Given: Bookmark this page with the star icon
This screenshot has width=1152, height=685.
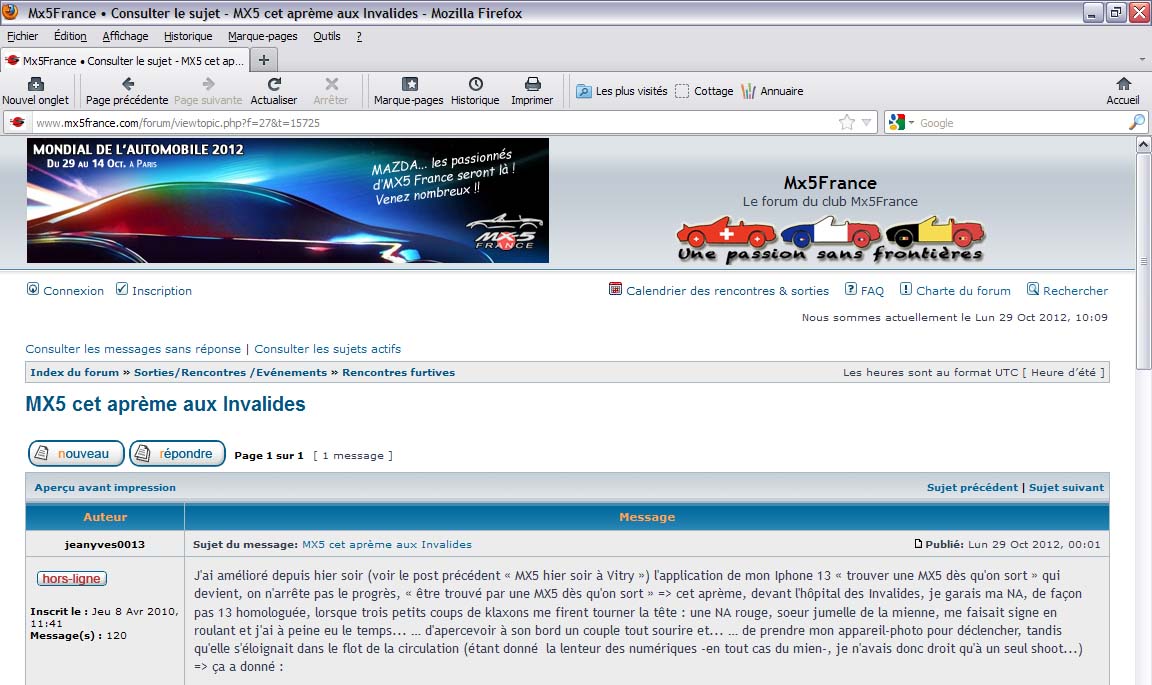Looking at the screenshot, I should (x=847, y=123).
